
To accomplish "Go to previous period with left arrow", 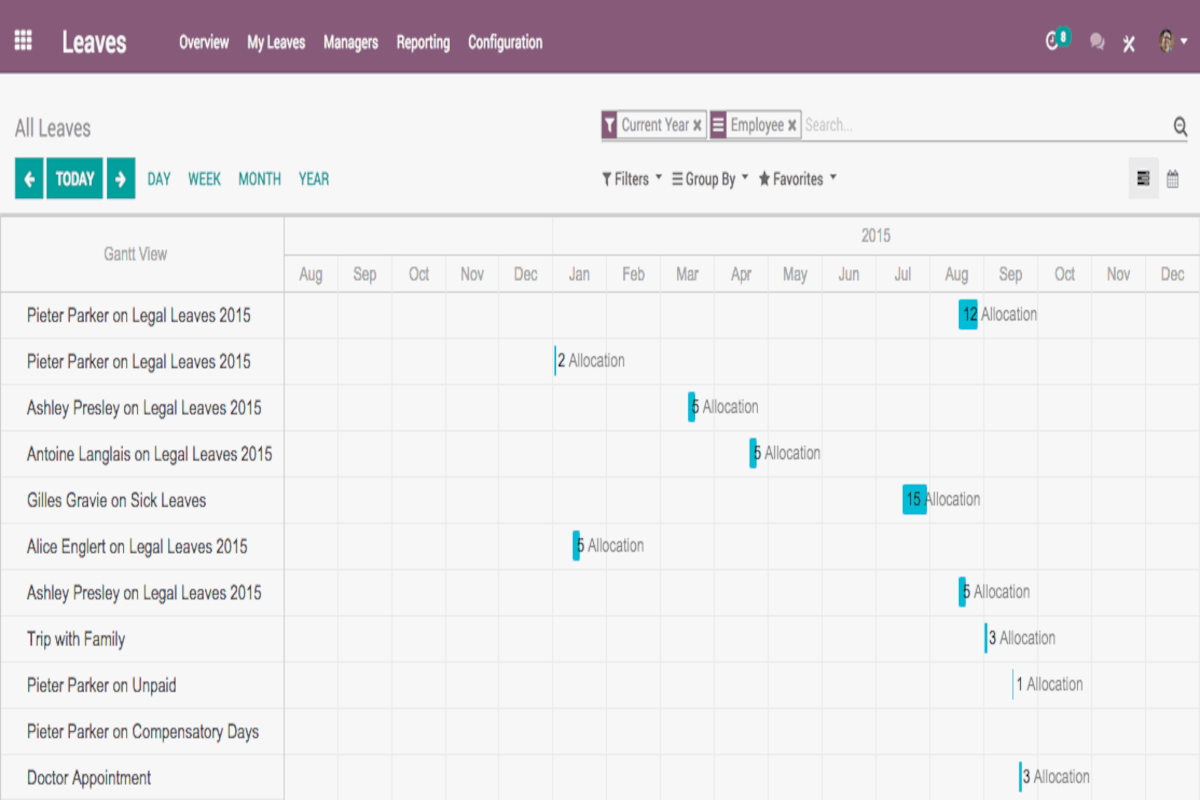I will coord(29,179).
